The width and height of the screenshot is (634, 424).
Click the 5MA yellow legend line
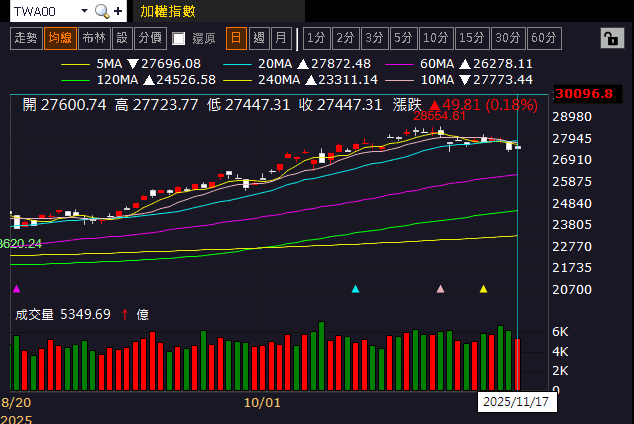pyautogui.click(x=76, y=63)
